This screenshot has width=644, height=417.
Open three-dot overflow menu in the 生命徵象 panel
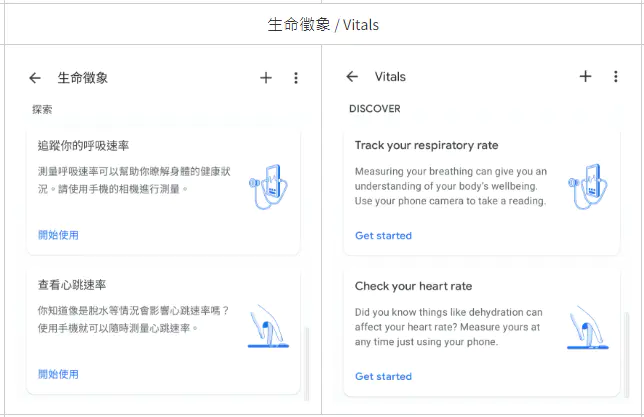point(296,78)
